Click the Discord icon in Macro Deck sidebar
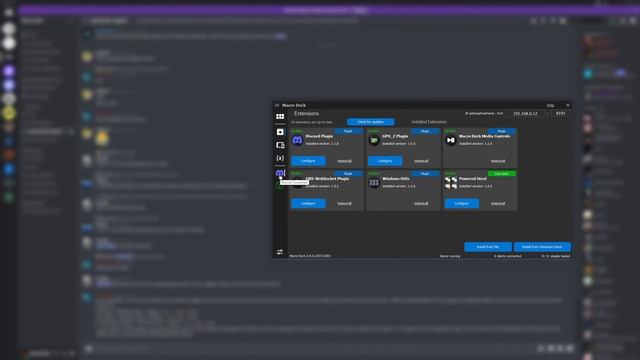Screen dimensions: 640x360 (280, 173)
